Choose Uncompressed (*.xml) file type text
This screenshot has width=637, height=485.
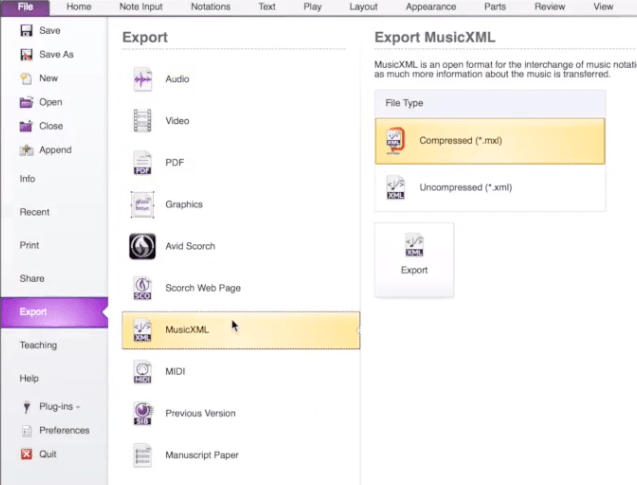pos(466,187)
